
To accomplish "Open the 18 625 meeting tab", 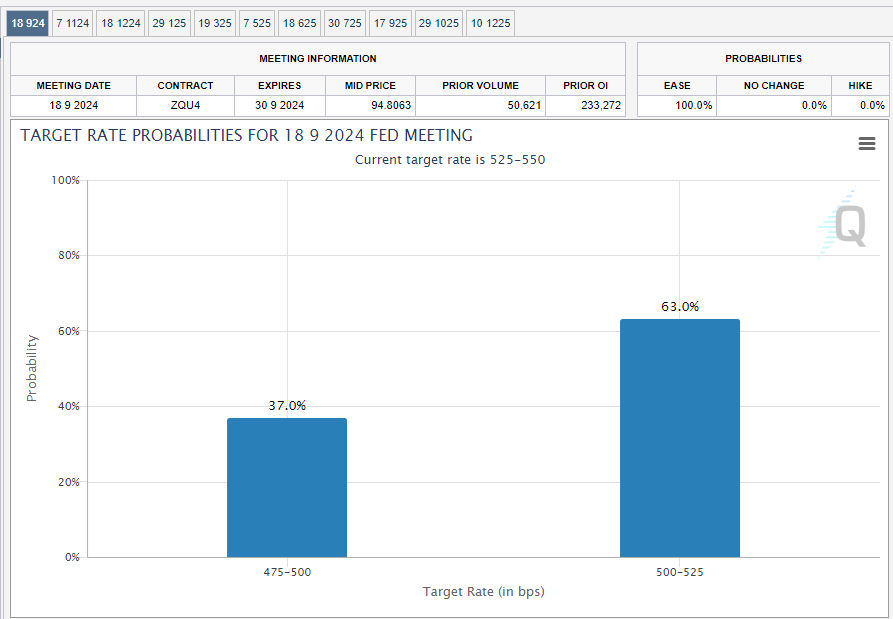I will 299,23.
